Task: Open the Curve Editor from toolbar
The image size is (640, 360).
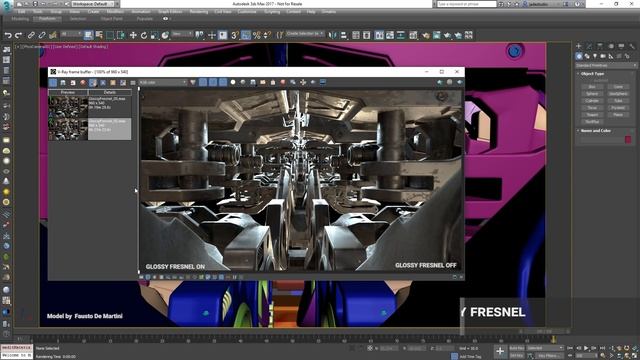Action: tap(390, 36)
